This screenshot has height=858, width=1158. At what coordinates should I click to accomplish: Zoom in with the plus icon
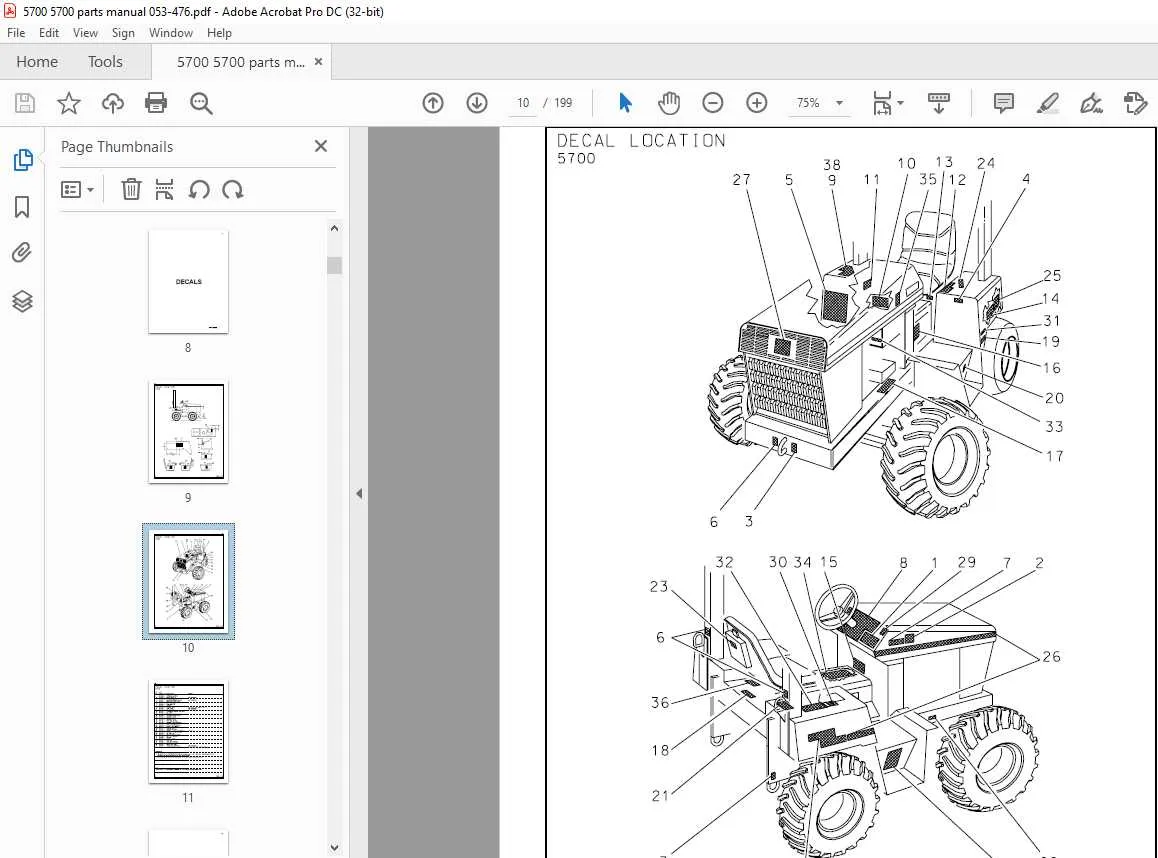pos(757,103)
